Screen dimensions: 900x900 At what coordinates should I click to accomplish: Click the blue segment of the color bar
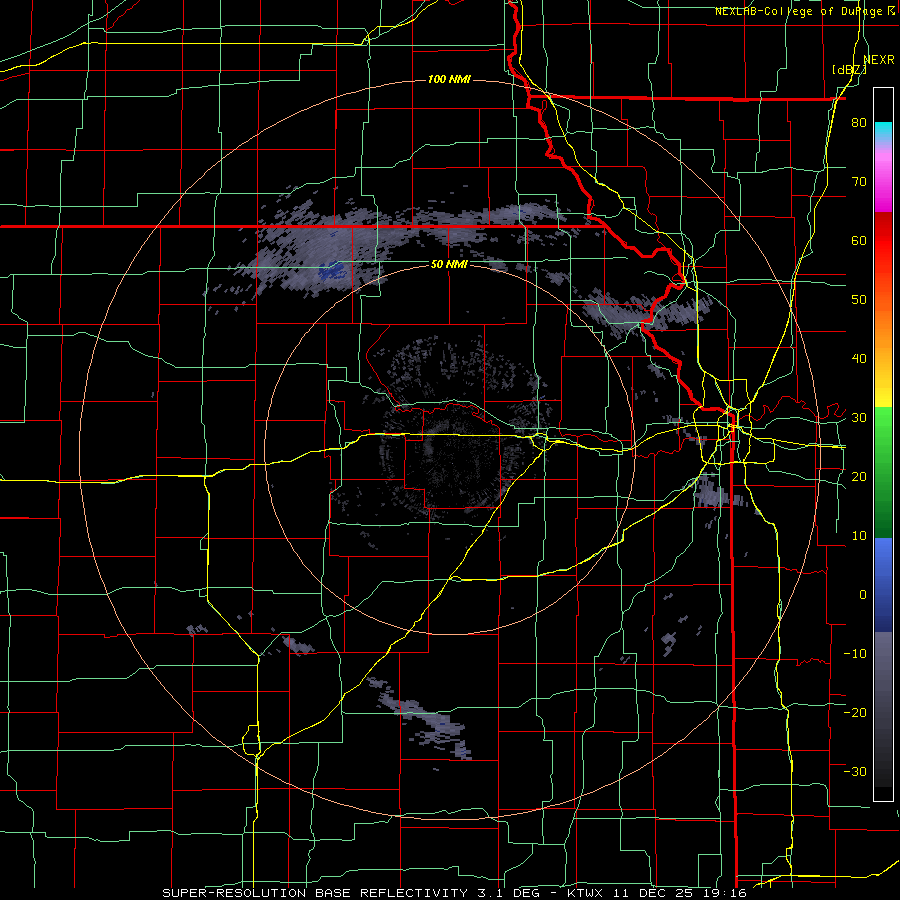click(883, 584)
